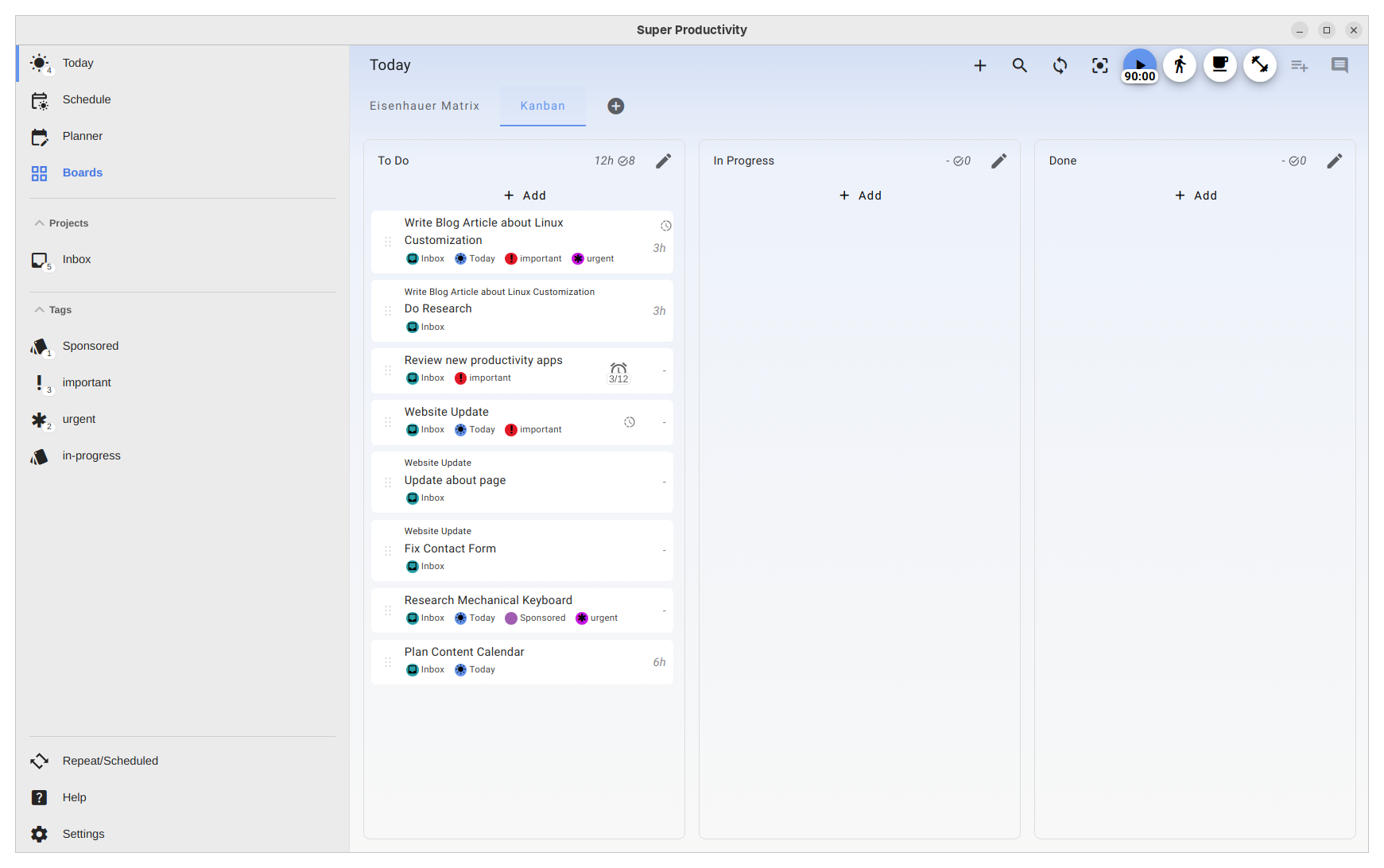Click Add in the Done column
This screenshot has height=868, width=1384.
coord(1196,196)
